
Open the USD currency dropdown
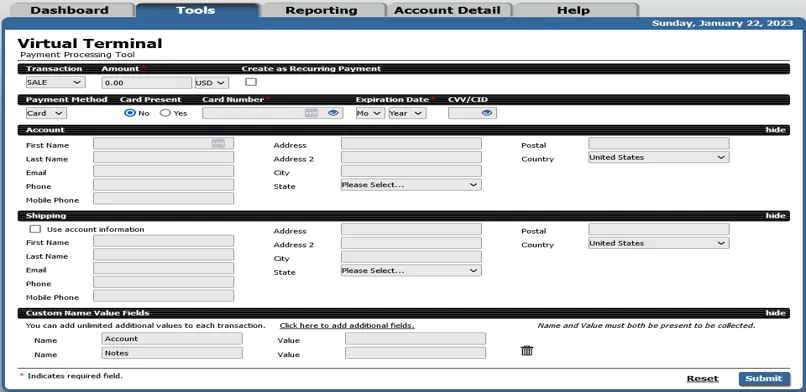pyautogui.click(x=212, y=83)
